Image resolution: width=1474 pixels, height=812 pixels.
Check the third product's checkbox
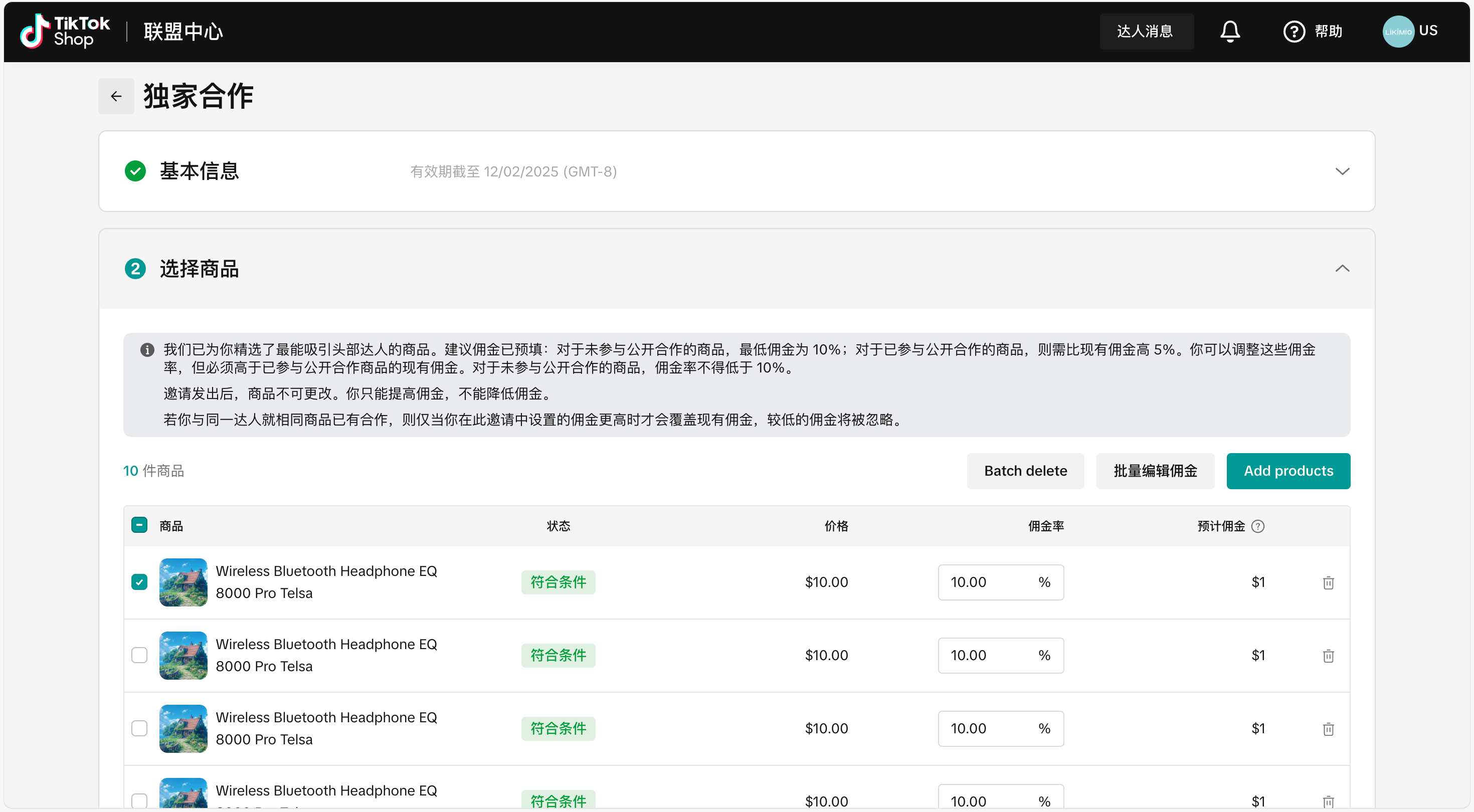point(139,728)
